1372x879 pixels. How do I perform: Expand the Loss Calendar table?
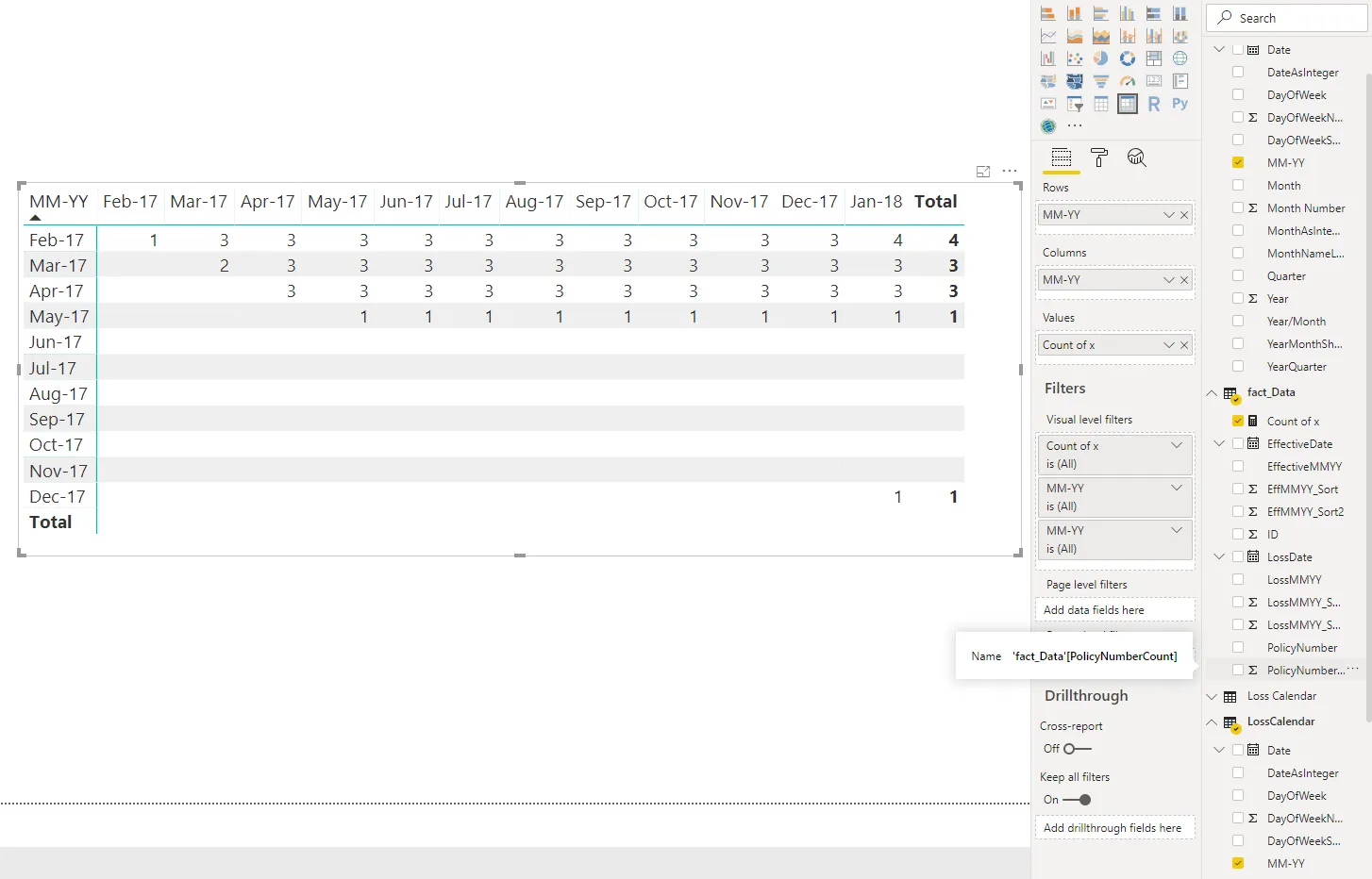1212,696
